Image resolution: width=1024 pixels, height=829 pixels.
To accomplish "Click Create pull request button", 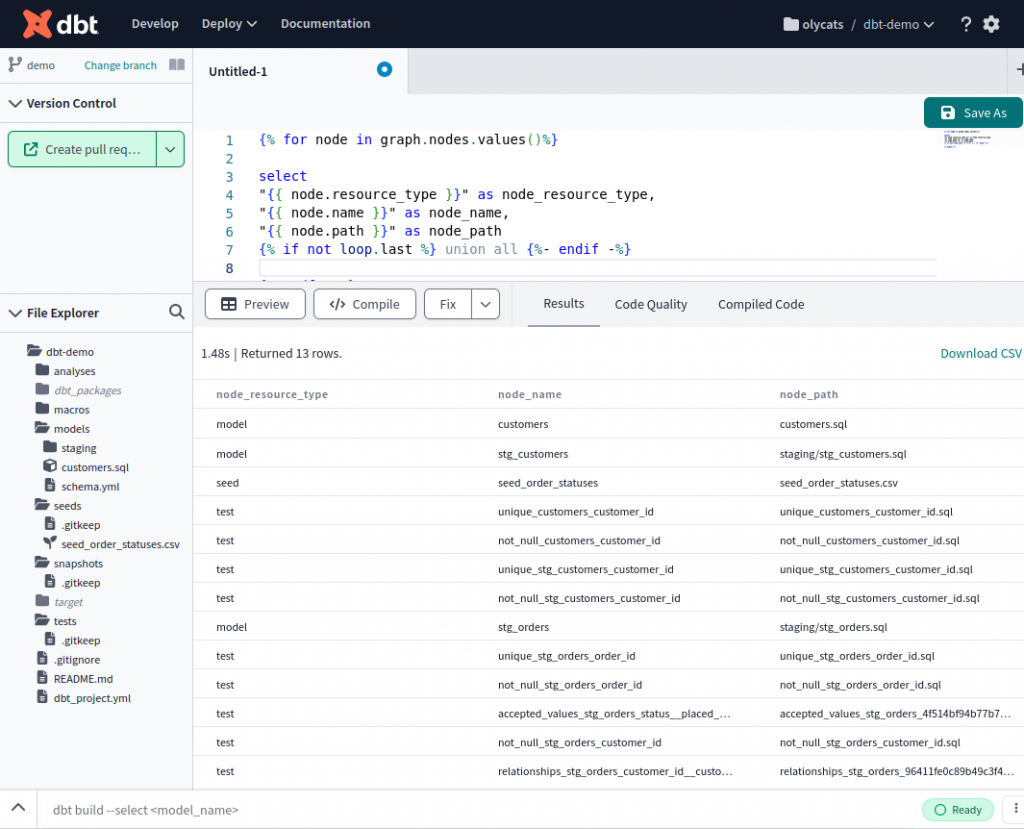I will point(82,150).
